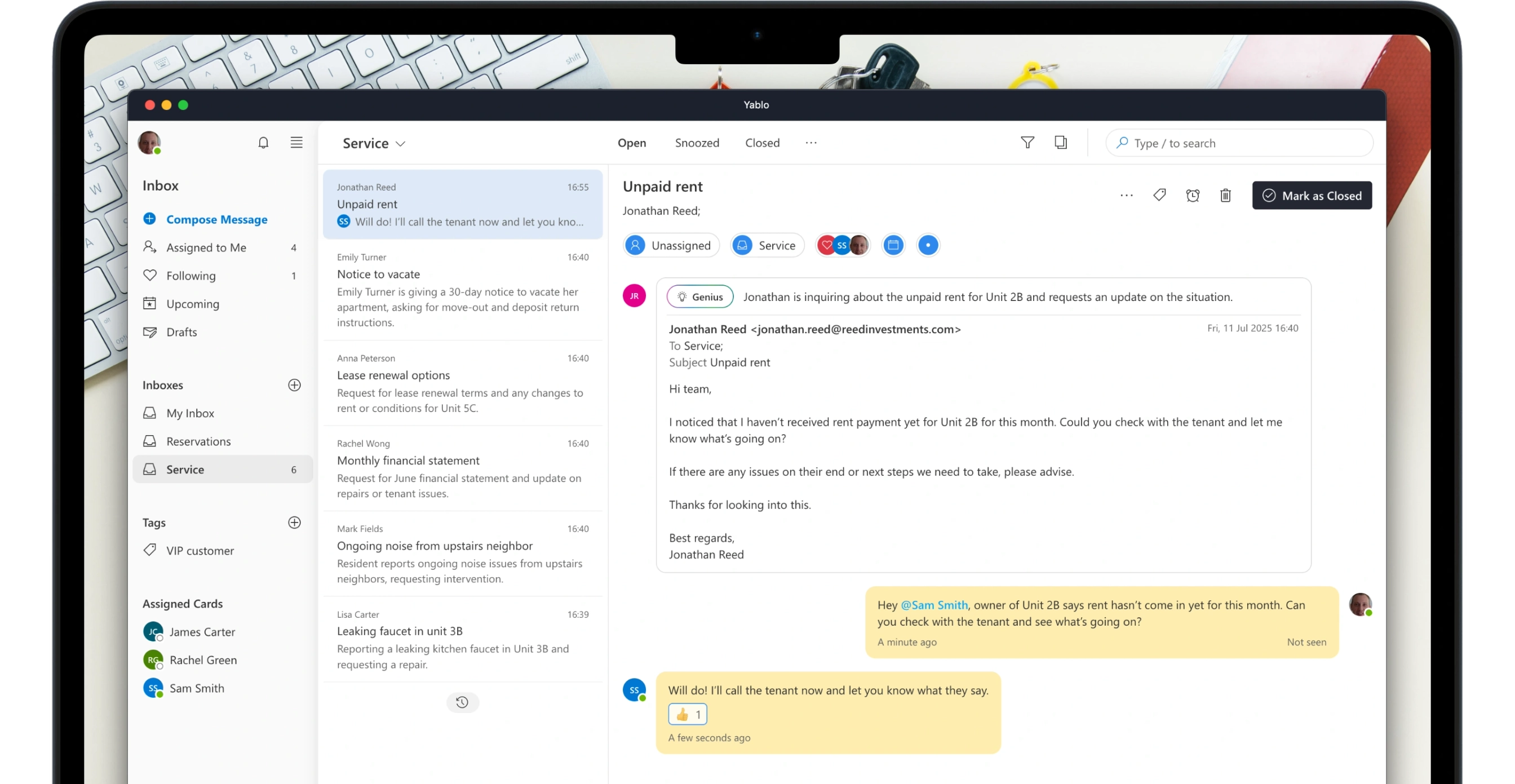
Task: Open the more options ellipsis next to Closed
Action: click(811, 143)
